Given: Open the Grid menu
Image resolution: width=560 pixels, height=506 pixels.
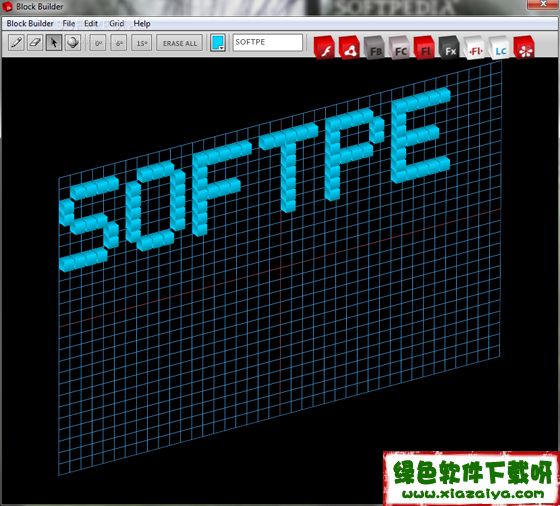Looking at the screenshot, I should tap(117, 24).
